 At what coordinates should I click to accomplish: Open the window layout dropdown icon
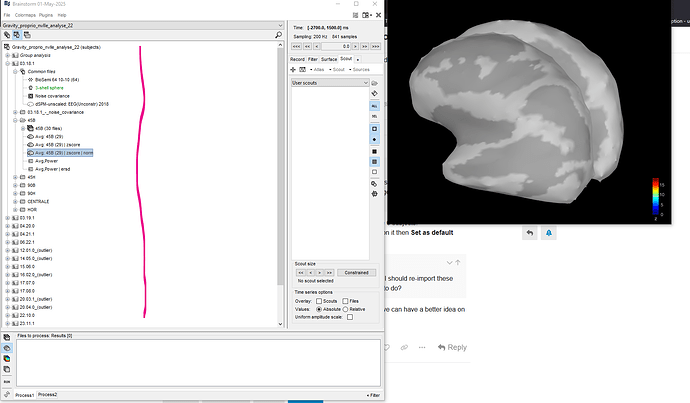(x=367, y=15)
